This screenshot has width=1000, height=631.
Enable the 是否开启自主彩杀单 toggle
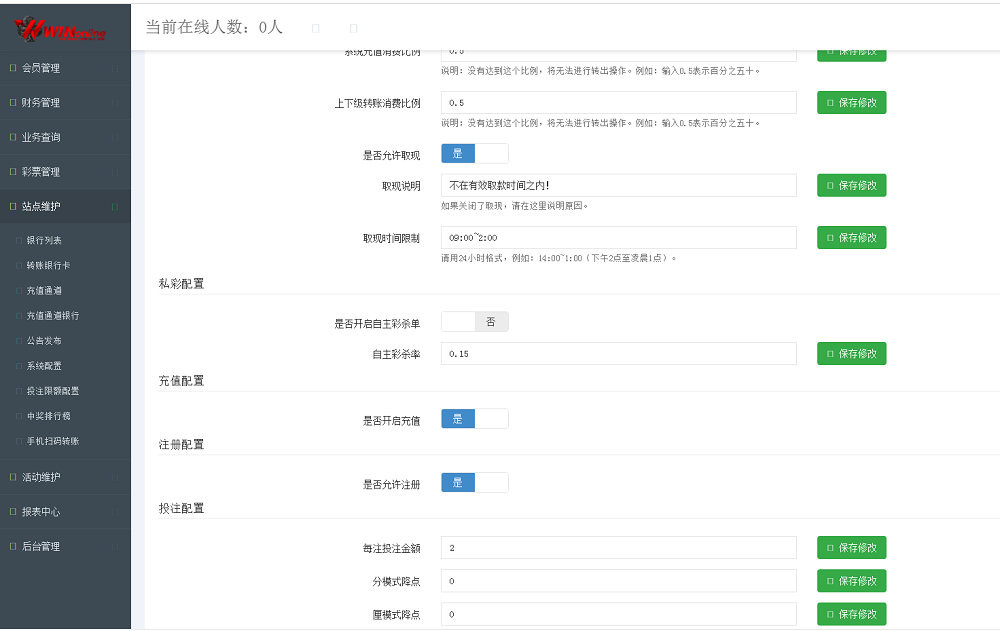(x=460, y=321)
